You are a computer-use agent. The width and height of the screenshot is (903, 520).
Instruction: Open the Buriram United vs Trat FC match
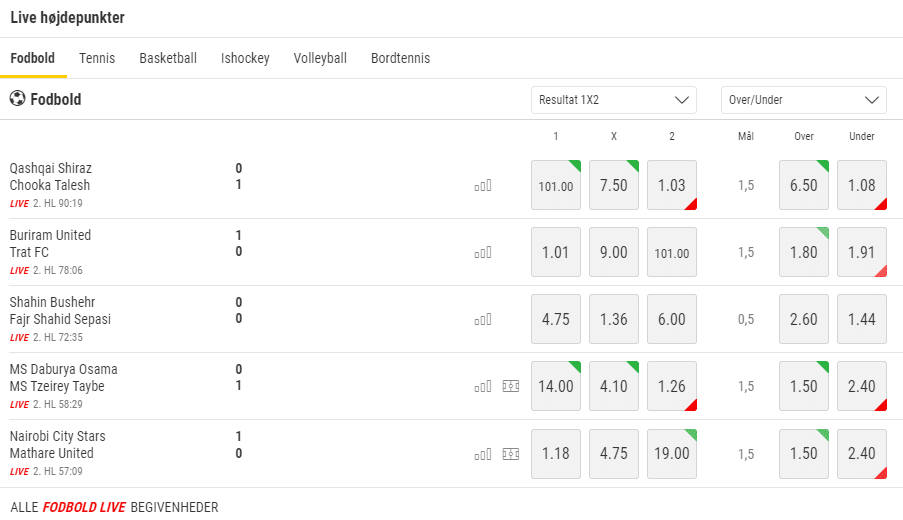[50, 243]
